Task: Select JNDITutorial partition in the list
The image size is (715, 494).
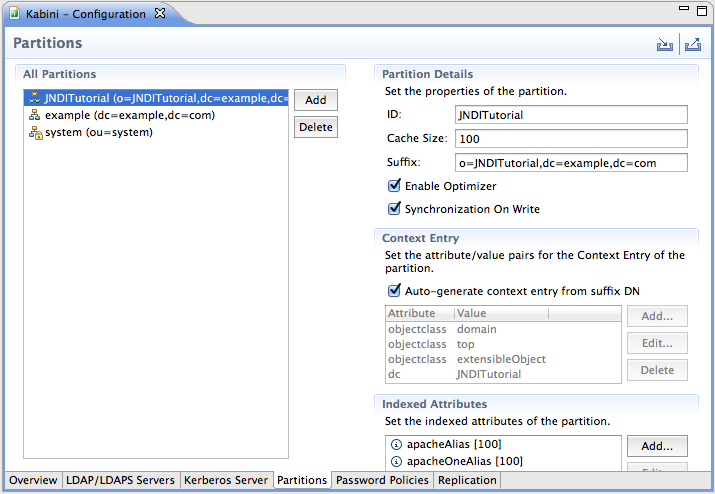Action: pos(156,98)
